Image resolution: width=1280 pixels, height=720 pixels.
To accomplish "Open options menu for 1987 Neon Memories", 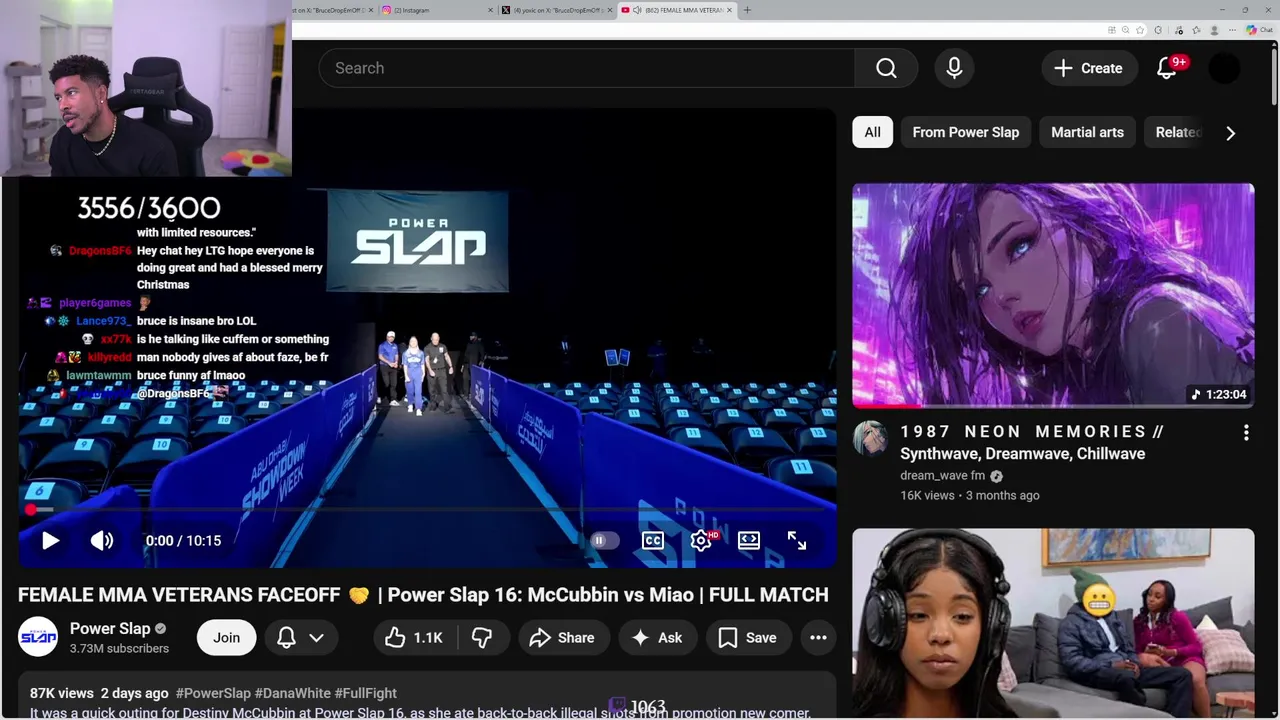I will pos(1246,433).
